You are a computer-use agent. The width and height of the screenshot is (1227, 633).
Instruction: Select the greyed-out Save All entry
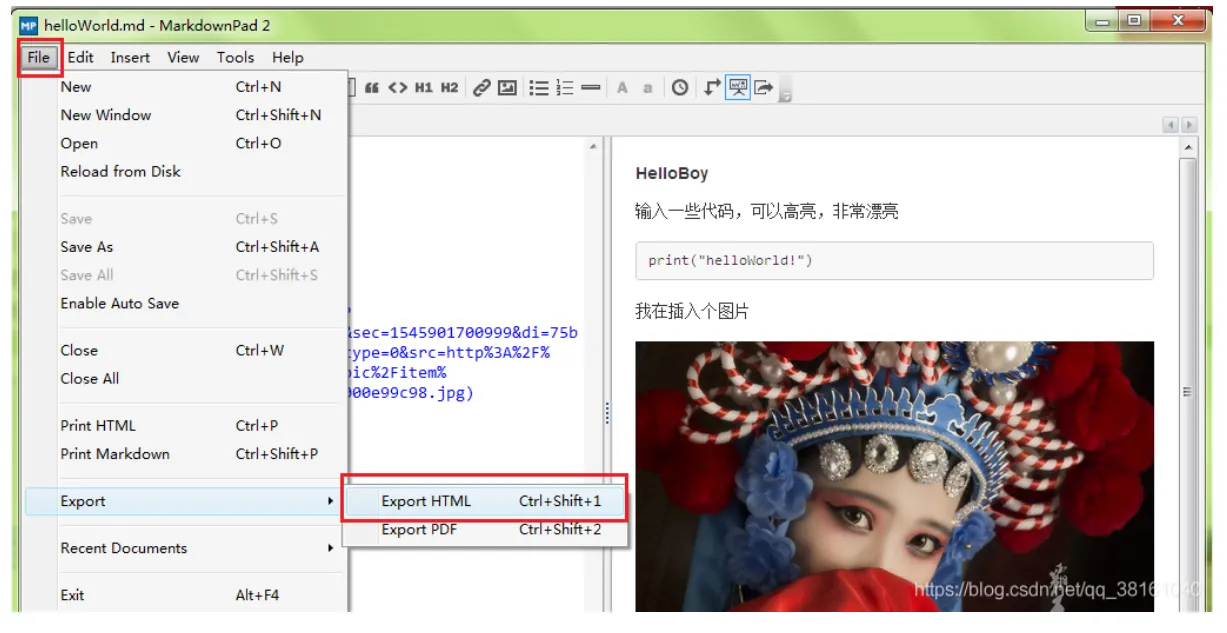(186, 275)
